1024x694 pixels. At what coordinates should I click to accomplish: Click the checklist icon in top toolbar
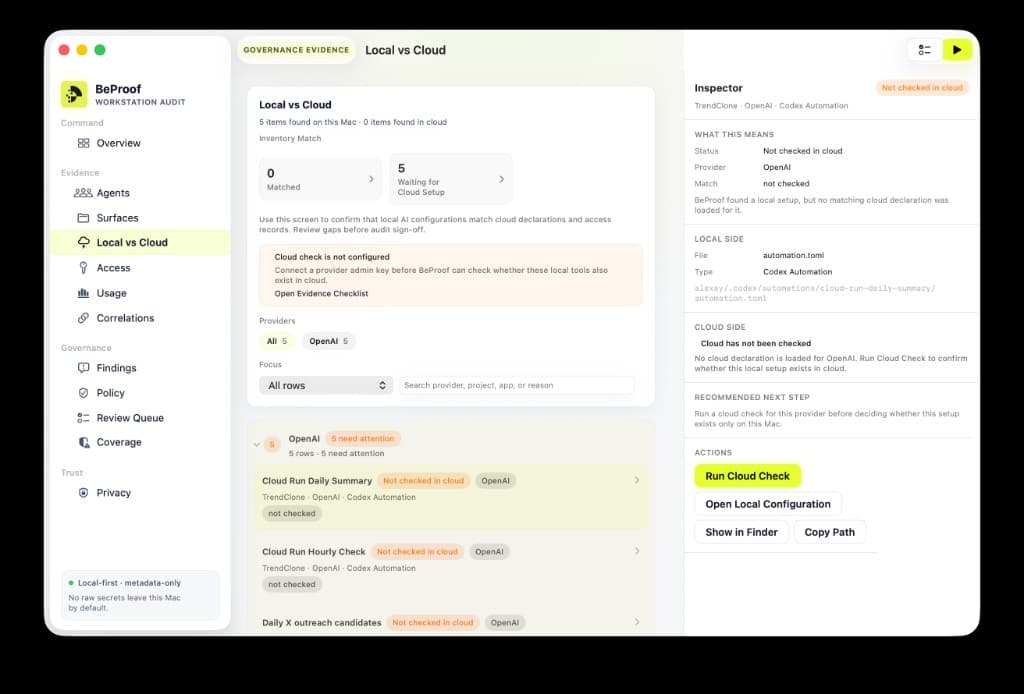924,50
